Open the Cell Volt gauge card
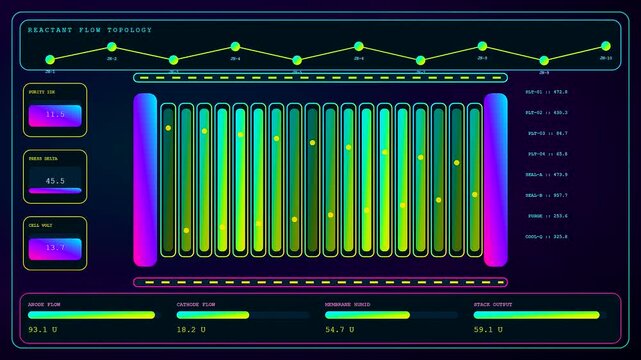This screenshot has height=360, width=641. point(55,243)
